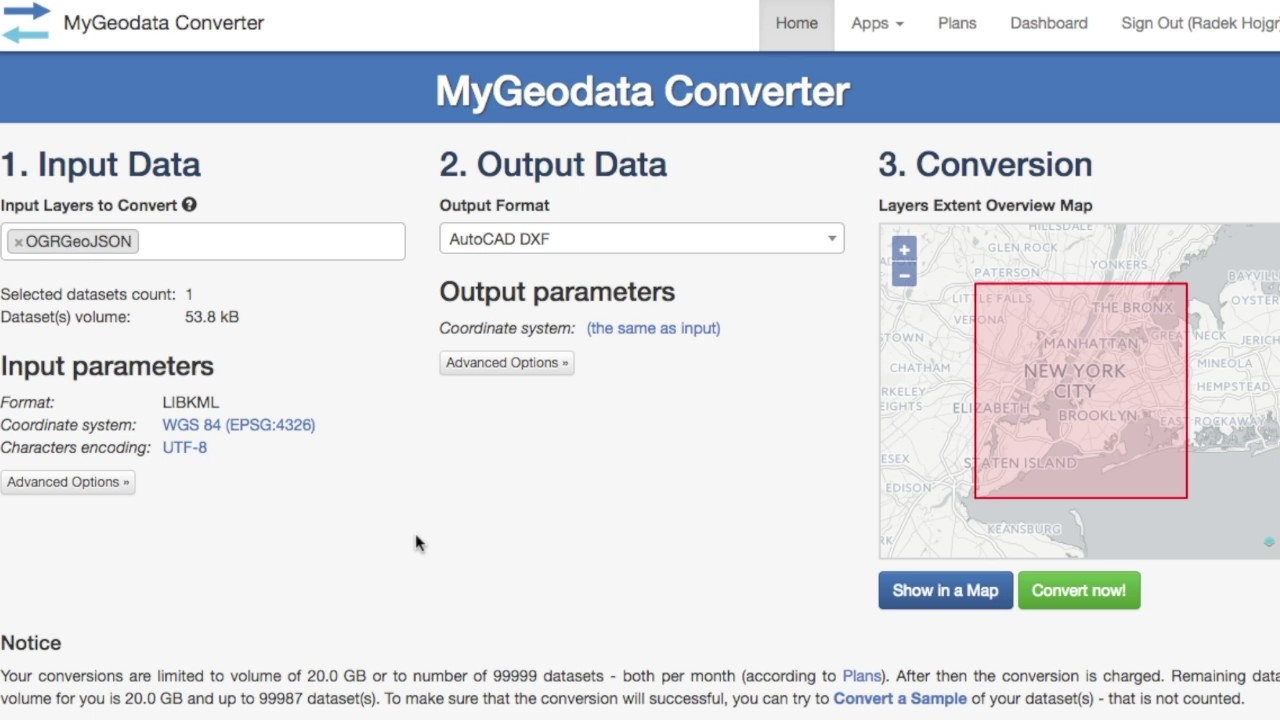Change the UTF-8 character encoding
The width and height of the screenshot is (1280, 720).
click(x=185, y=447)
